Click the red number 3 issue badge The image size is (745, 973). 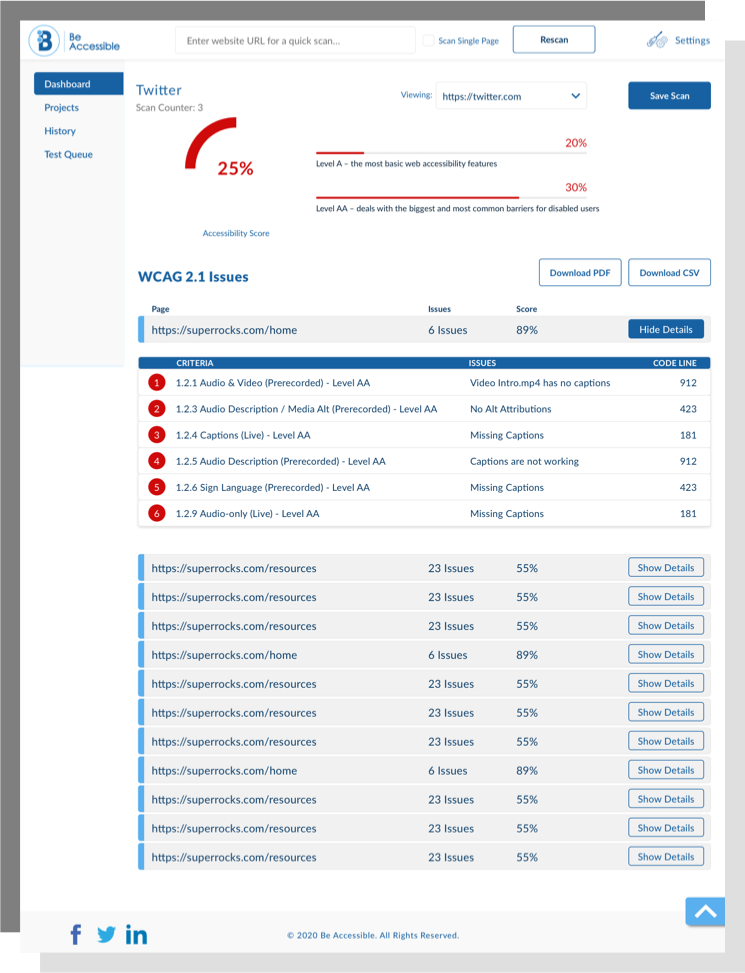(x=157, y=435)
